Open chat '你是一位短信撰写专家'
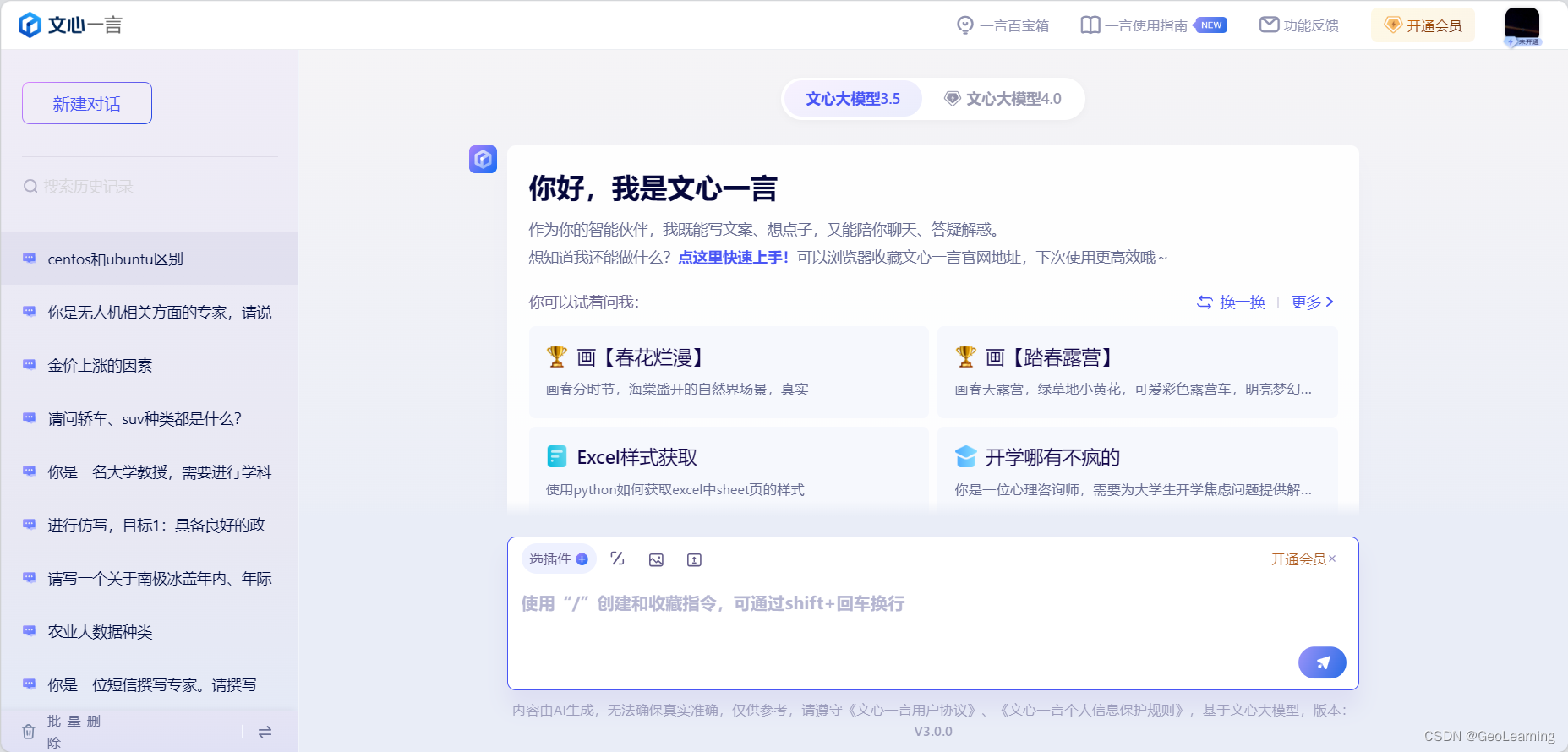 tap(150, 684)
